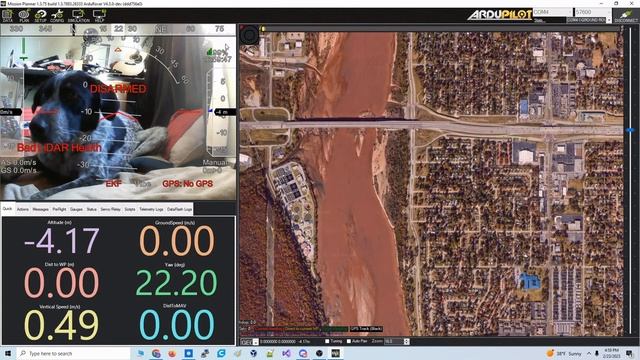
Task: Open the HELP screen
Action: pyautogui.click(x=99, y=16)
